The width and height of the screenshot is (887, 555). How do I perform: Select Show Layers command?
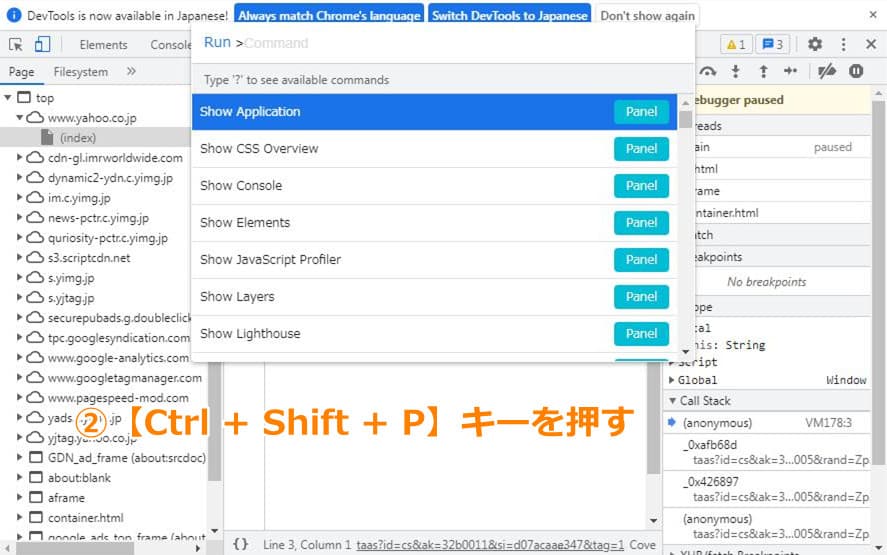[x=434, y=296]
